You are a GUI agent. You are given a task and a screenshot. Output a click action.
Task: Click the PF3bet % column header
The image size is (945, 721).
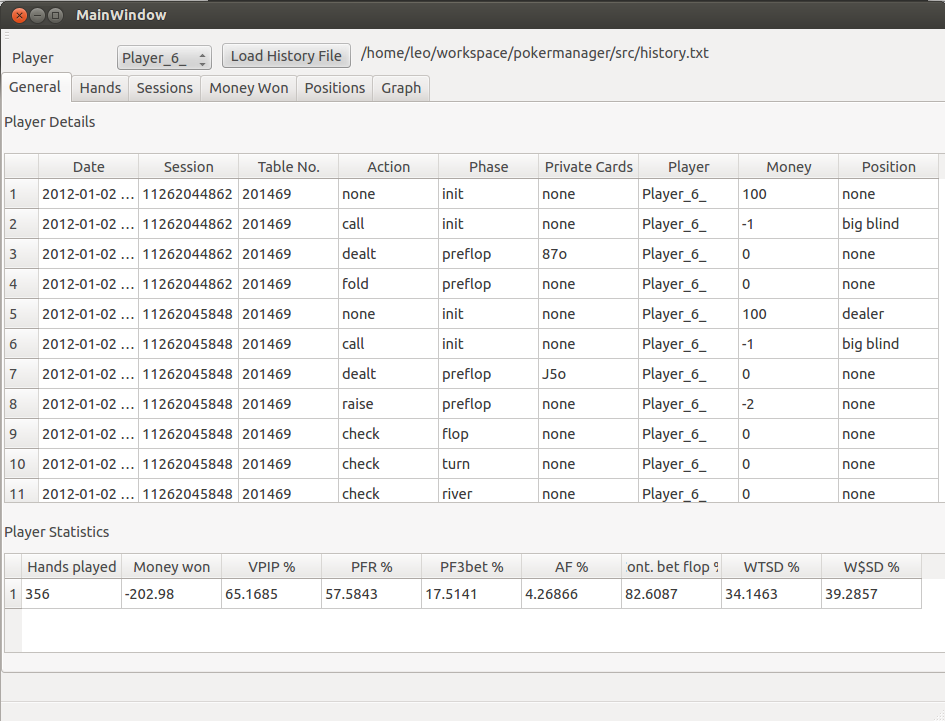coord(472,567)
